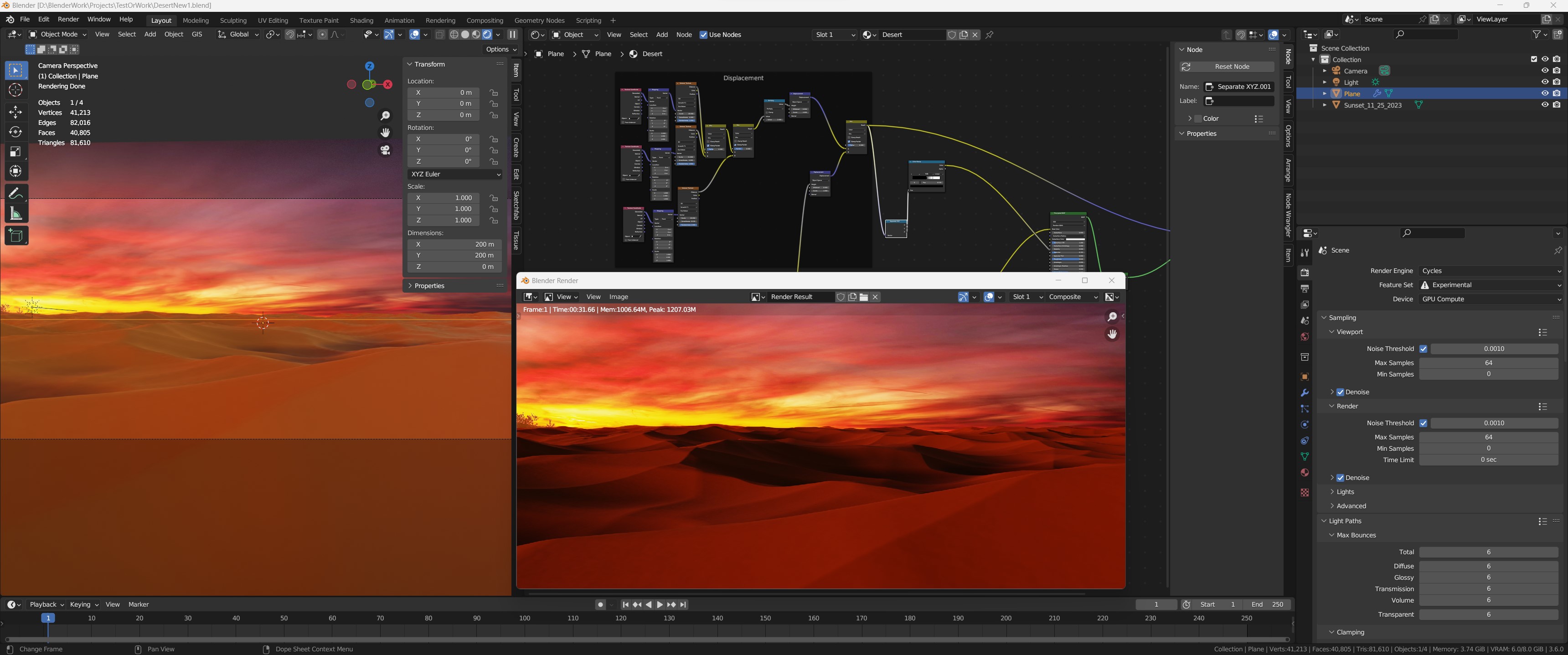Open the Window menu
Viewport: 1568px width, 655px height.
tap(98, 20)
